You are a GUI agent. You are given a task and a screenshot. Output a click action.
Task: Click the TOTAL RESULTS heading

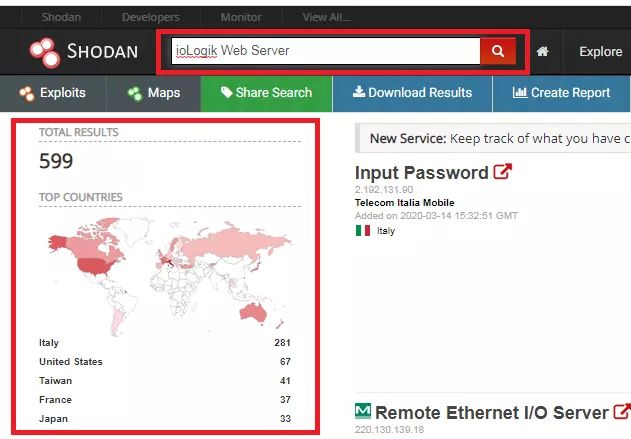79,132
